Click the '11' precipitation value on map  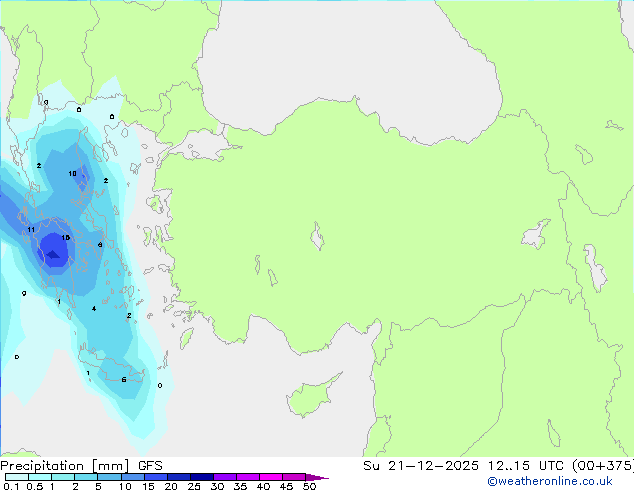31,230
